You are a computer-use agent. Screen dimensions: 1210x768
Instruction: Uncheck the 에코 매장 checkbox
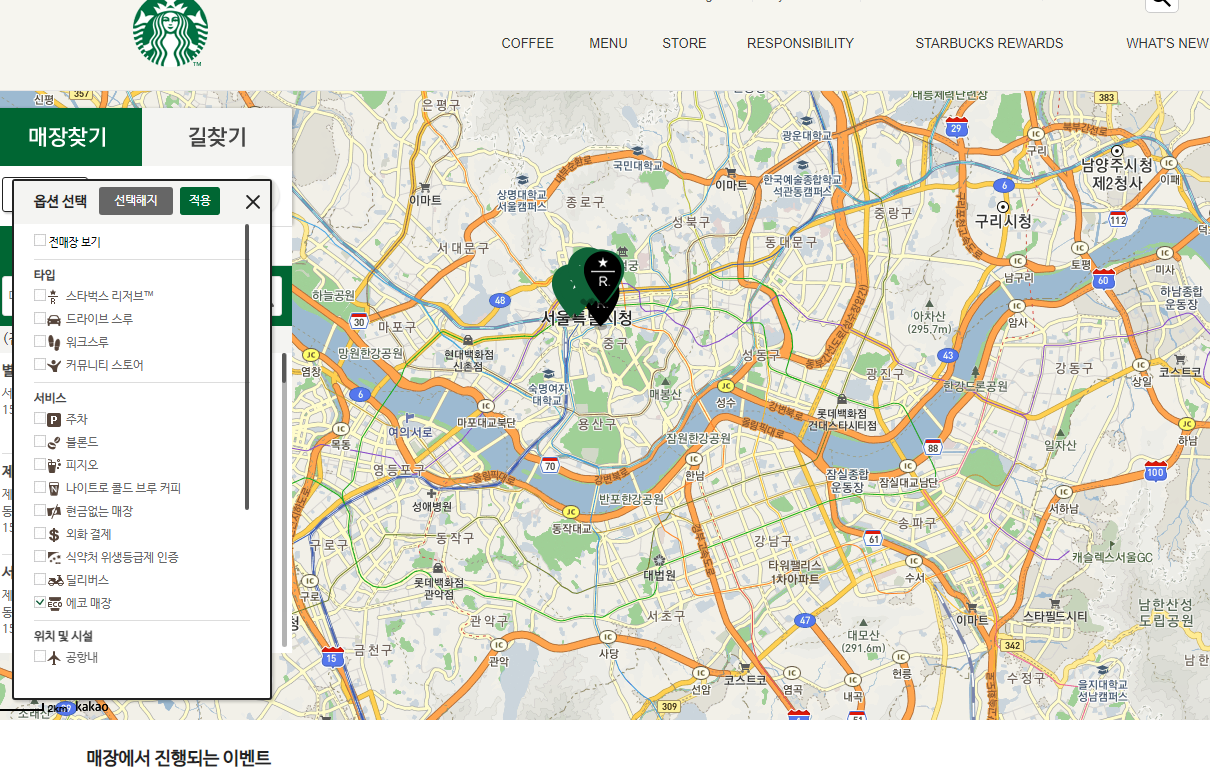pos(40,602)
